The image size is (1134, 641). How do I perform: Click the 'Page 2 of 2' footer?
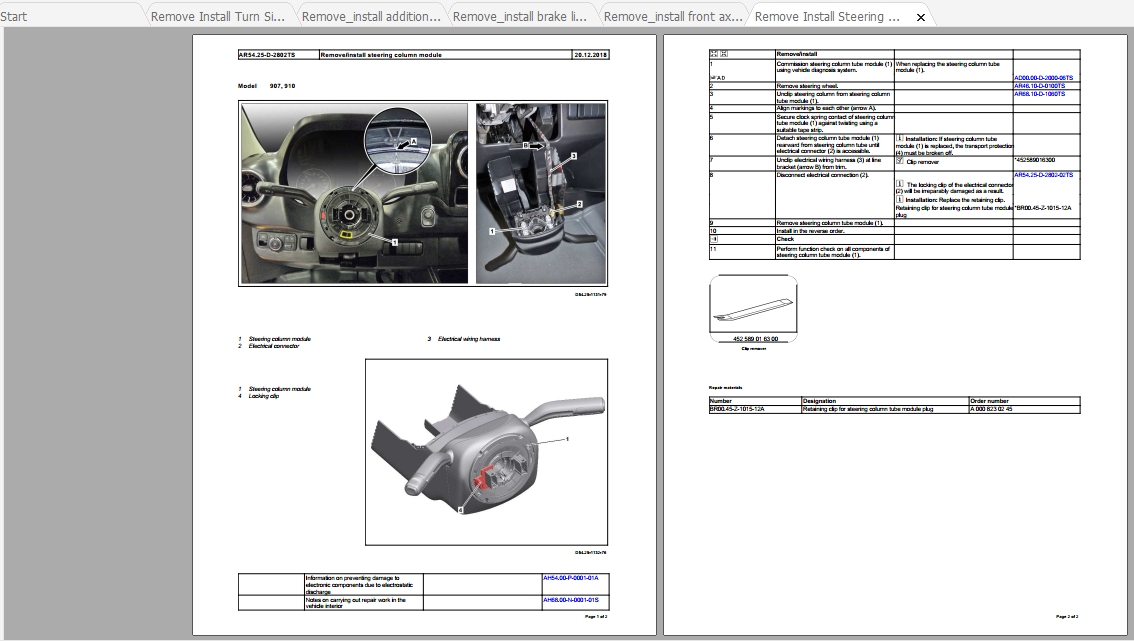[x=1067, y=616]
